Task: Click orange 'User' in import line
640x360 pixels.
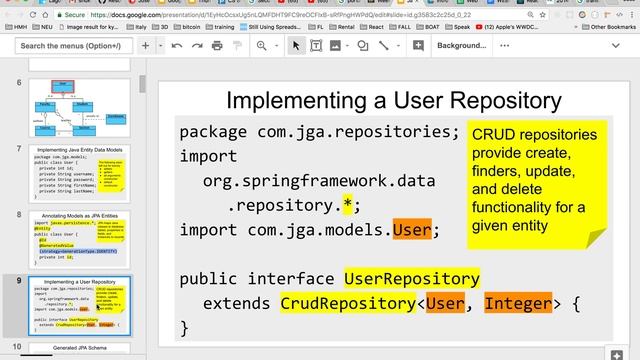Action: (412, 230)
